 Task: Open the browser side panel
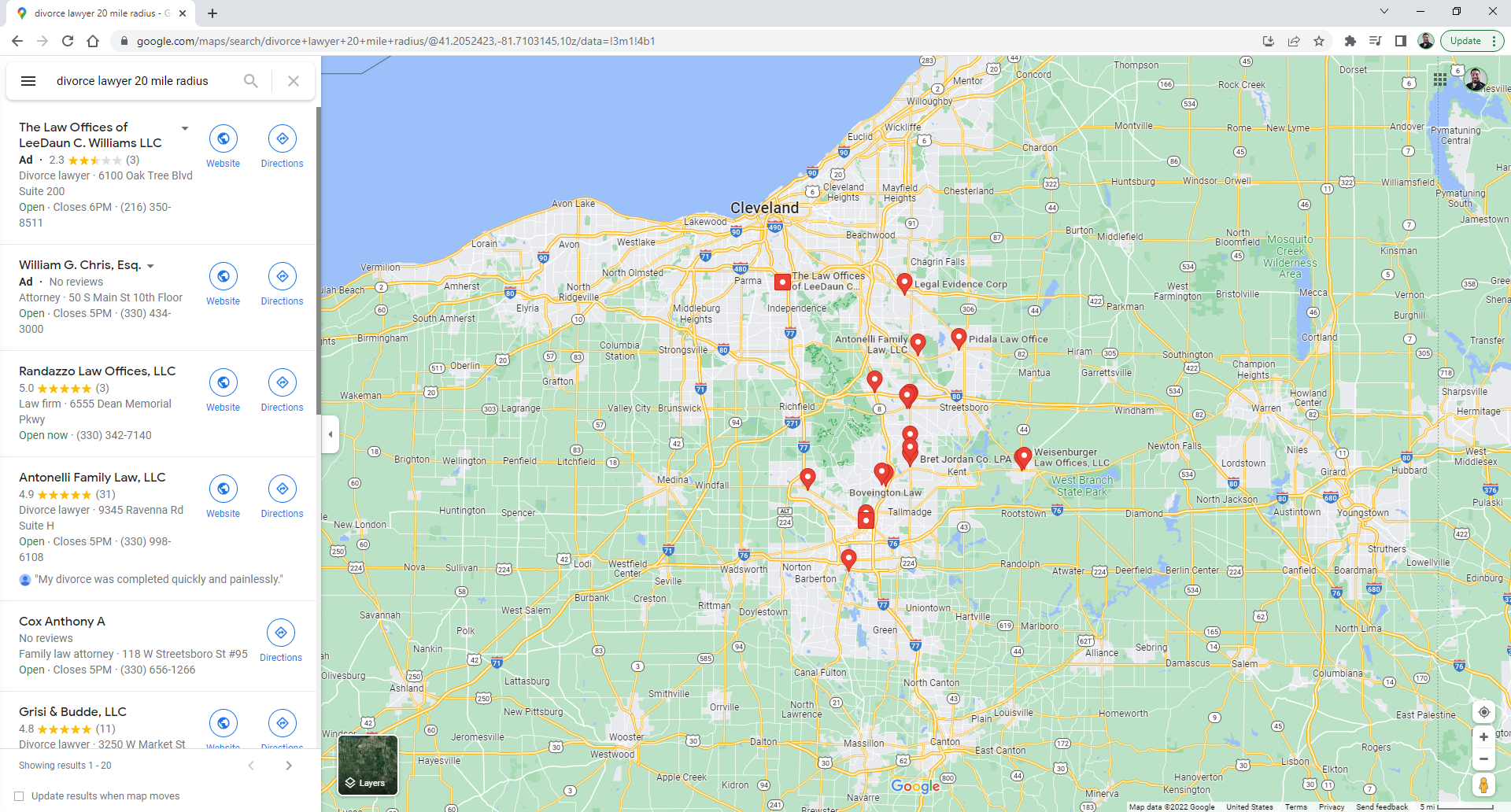click(x=1401, y=41)
